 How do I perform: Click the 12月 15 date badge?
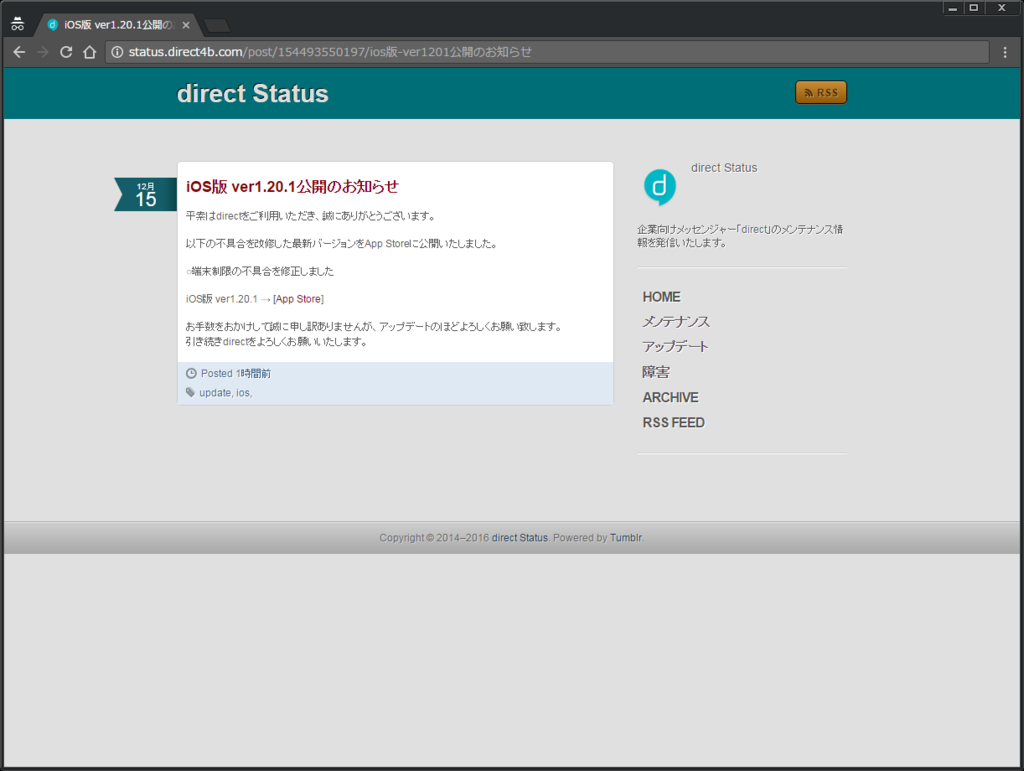[146, 195]
